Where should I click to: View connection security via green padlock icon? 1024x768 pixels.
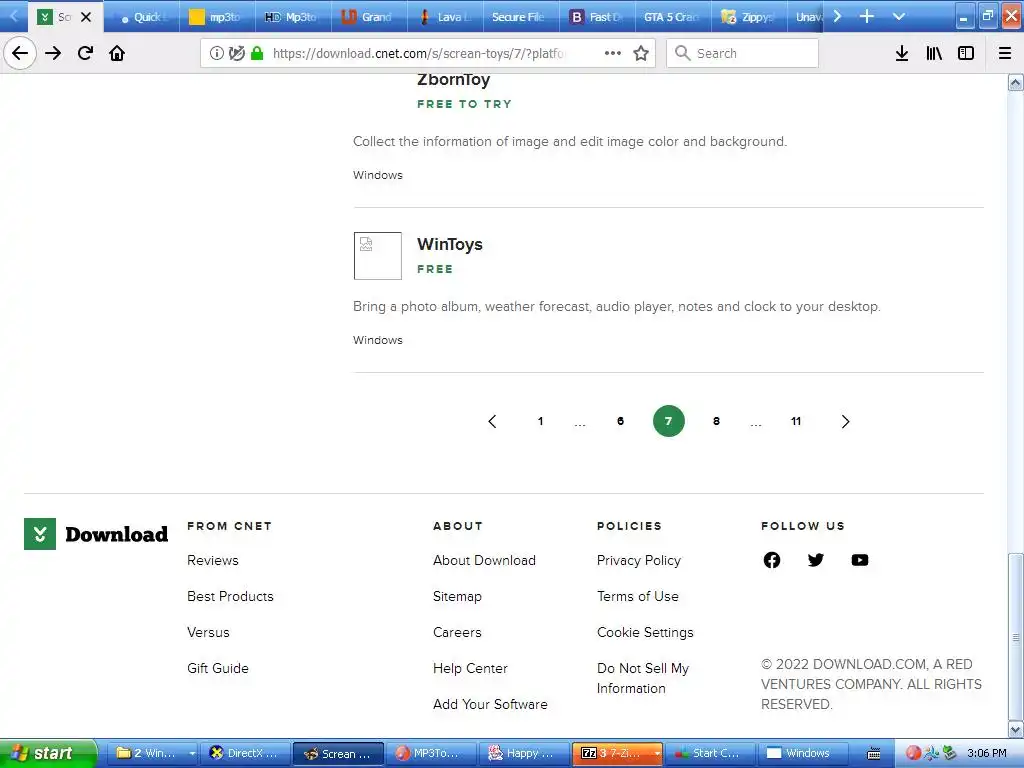(x=257, y=54)
